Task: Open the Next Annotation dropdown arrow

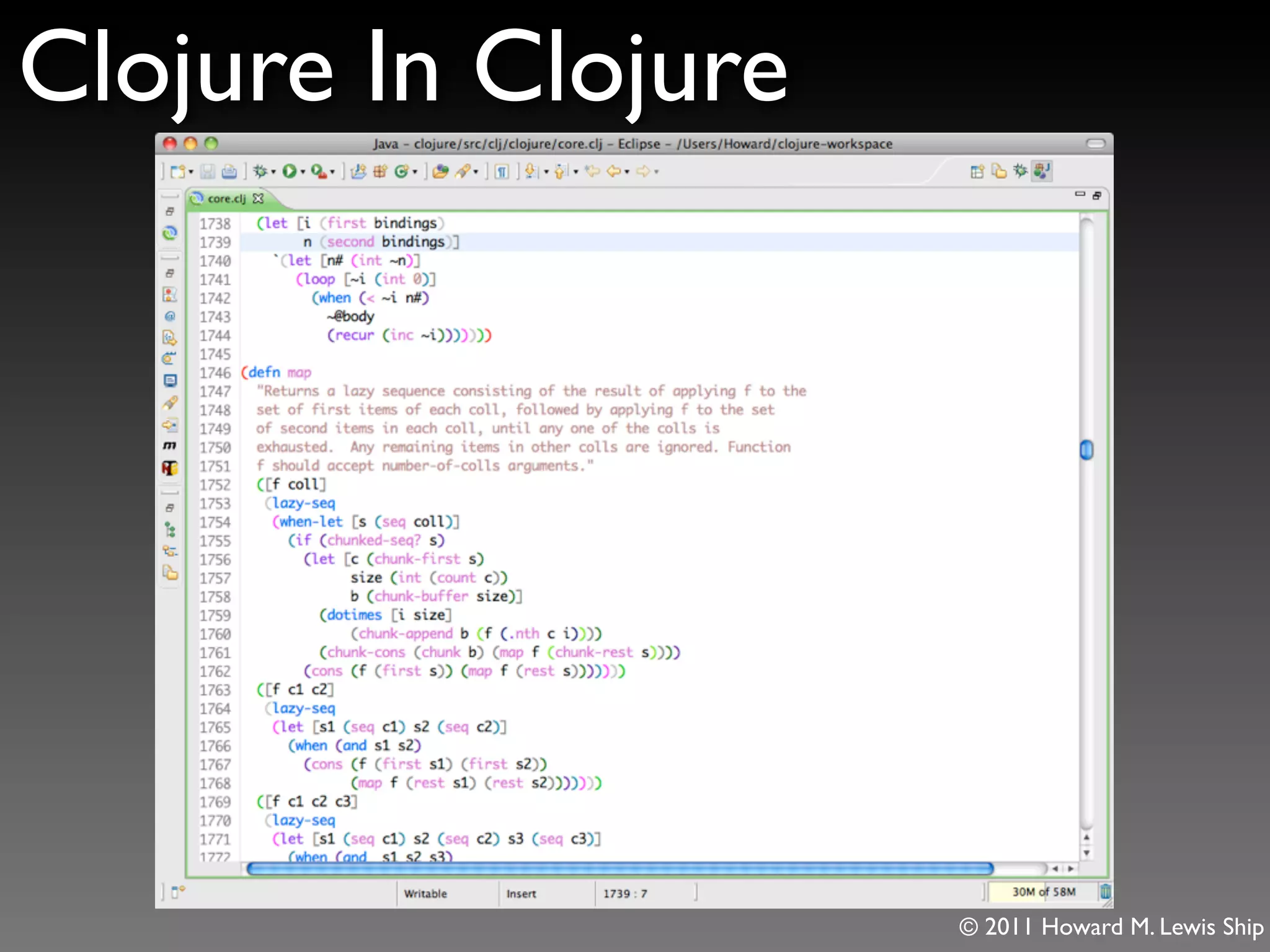Action: (x=546, y=172)
